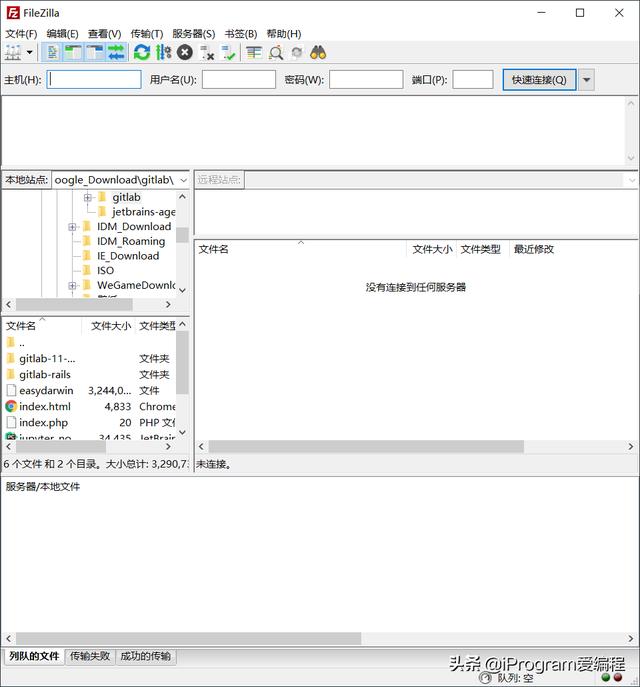The width and height of the screenshot is (640, 687).
Task: Sort remote files by 文件类型 column
Action: coord(482,249)
